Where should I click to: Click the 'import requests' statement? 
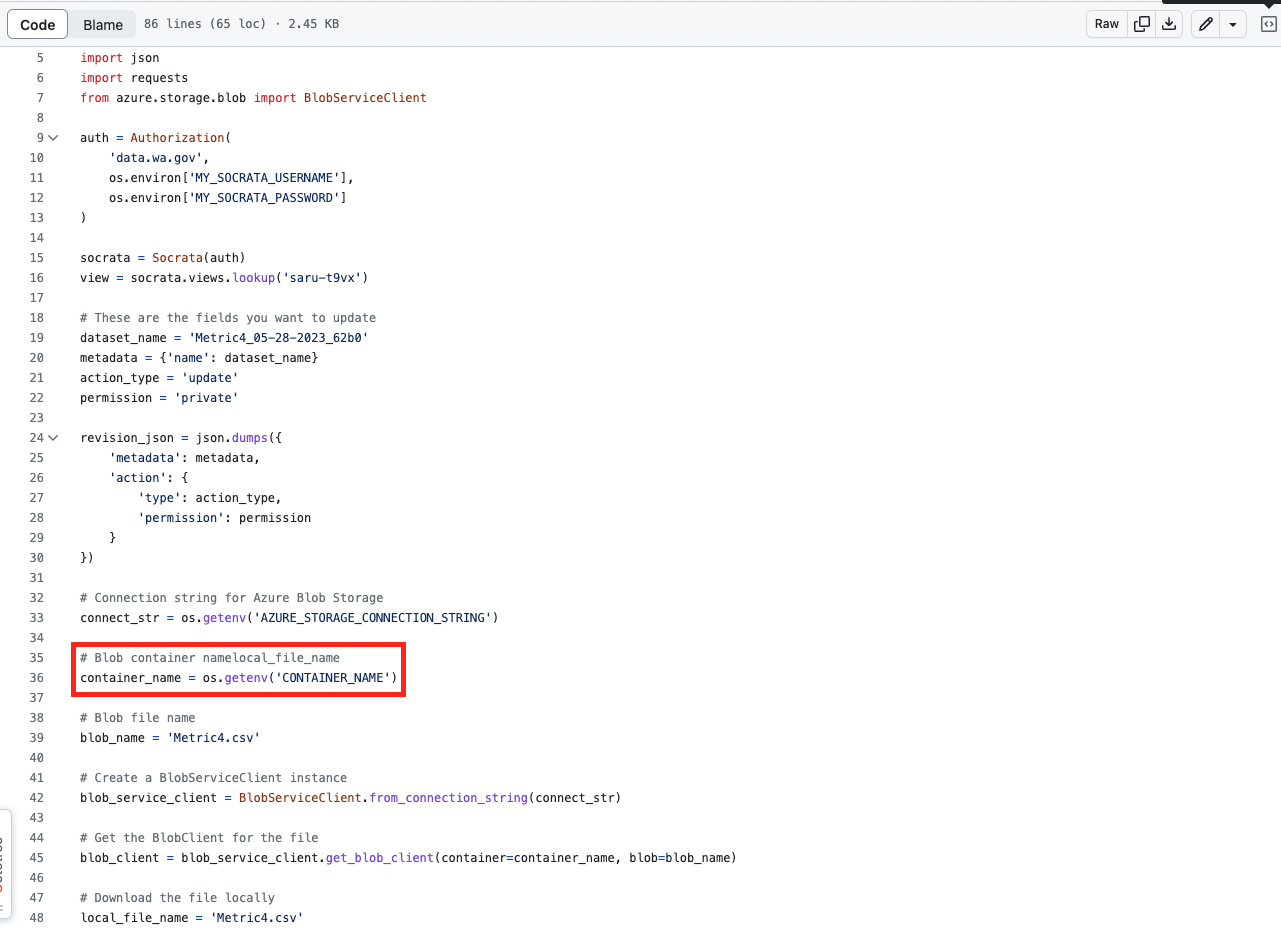point(134,78)
